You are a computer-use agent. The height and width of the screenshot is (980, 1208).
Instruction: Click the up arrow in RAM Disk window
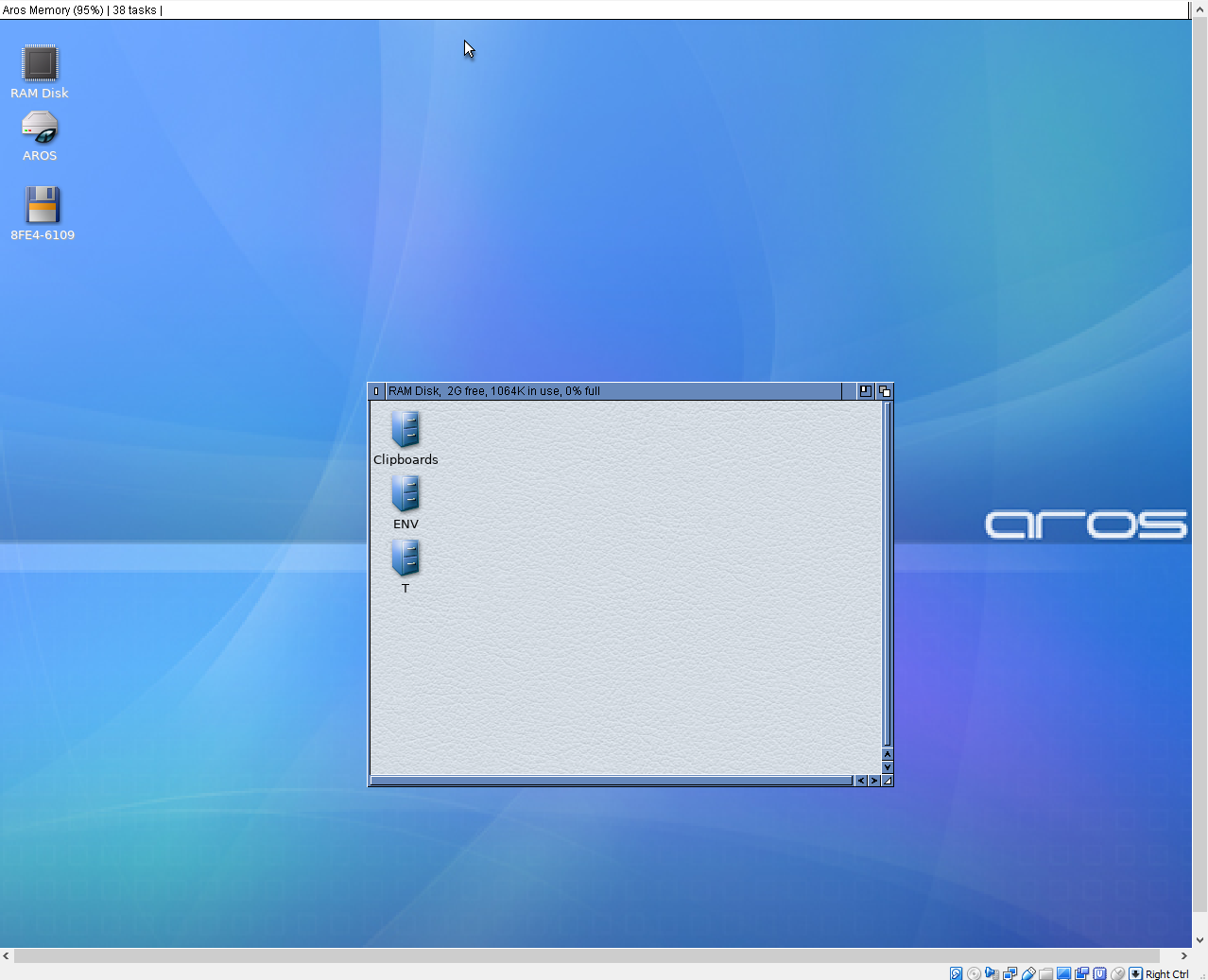(888, 754)
